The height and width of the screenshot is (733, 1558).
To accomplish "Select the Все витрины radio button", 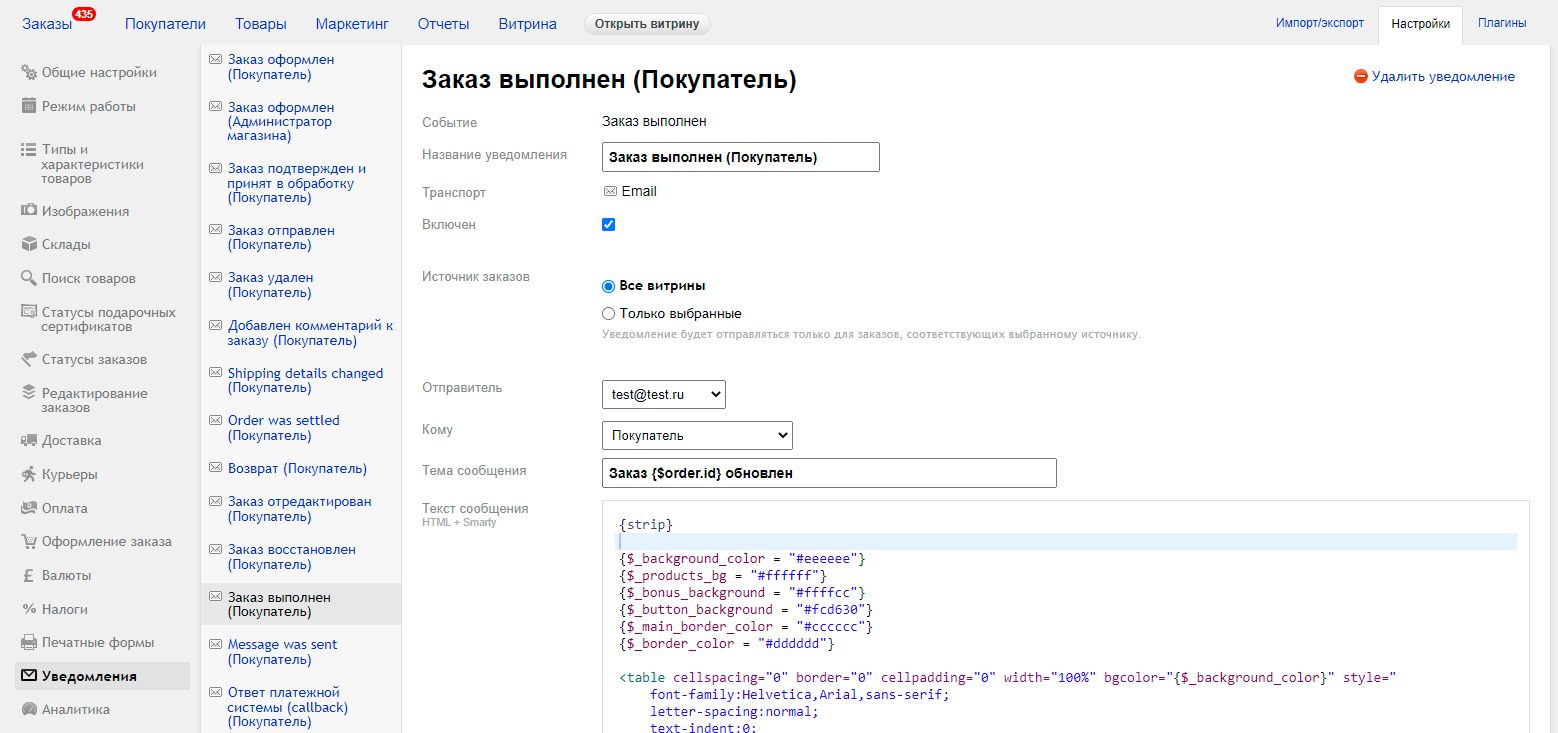I will pos(608,286).
